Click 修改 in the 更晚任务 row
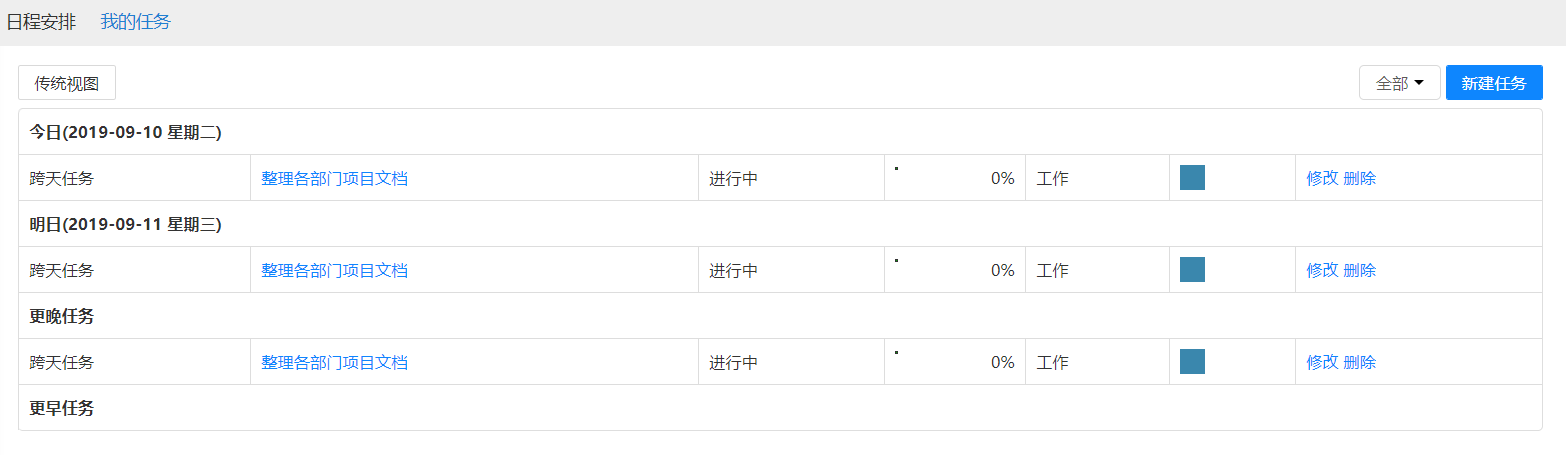 [x=1322, y=362]
